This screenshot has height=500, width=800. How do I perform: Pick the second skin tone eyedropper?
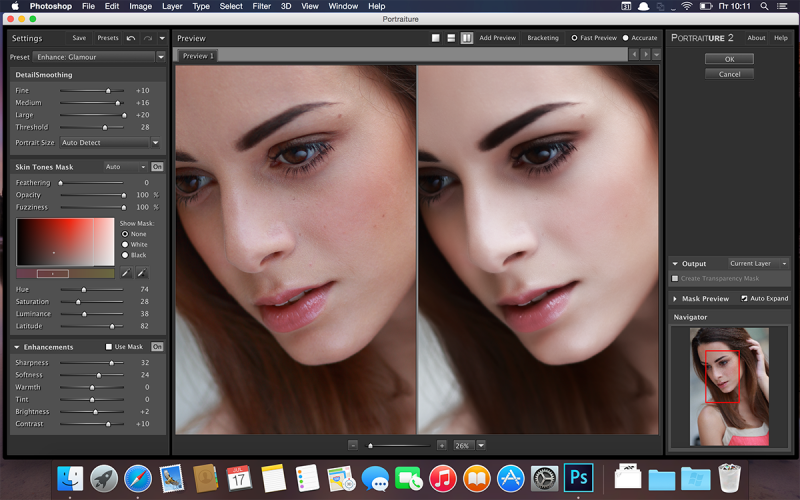click(x=142, y=273)
